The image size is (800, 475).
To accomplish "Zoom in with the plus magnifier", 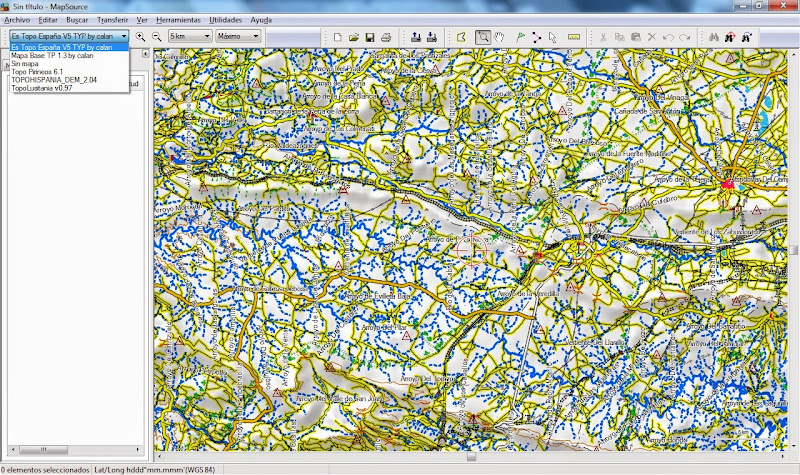I will pyautogui.click(x=140, y=37).
